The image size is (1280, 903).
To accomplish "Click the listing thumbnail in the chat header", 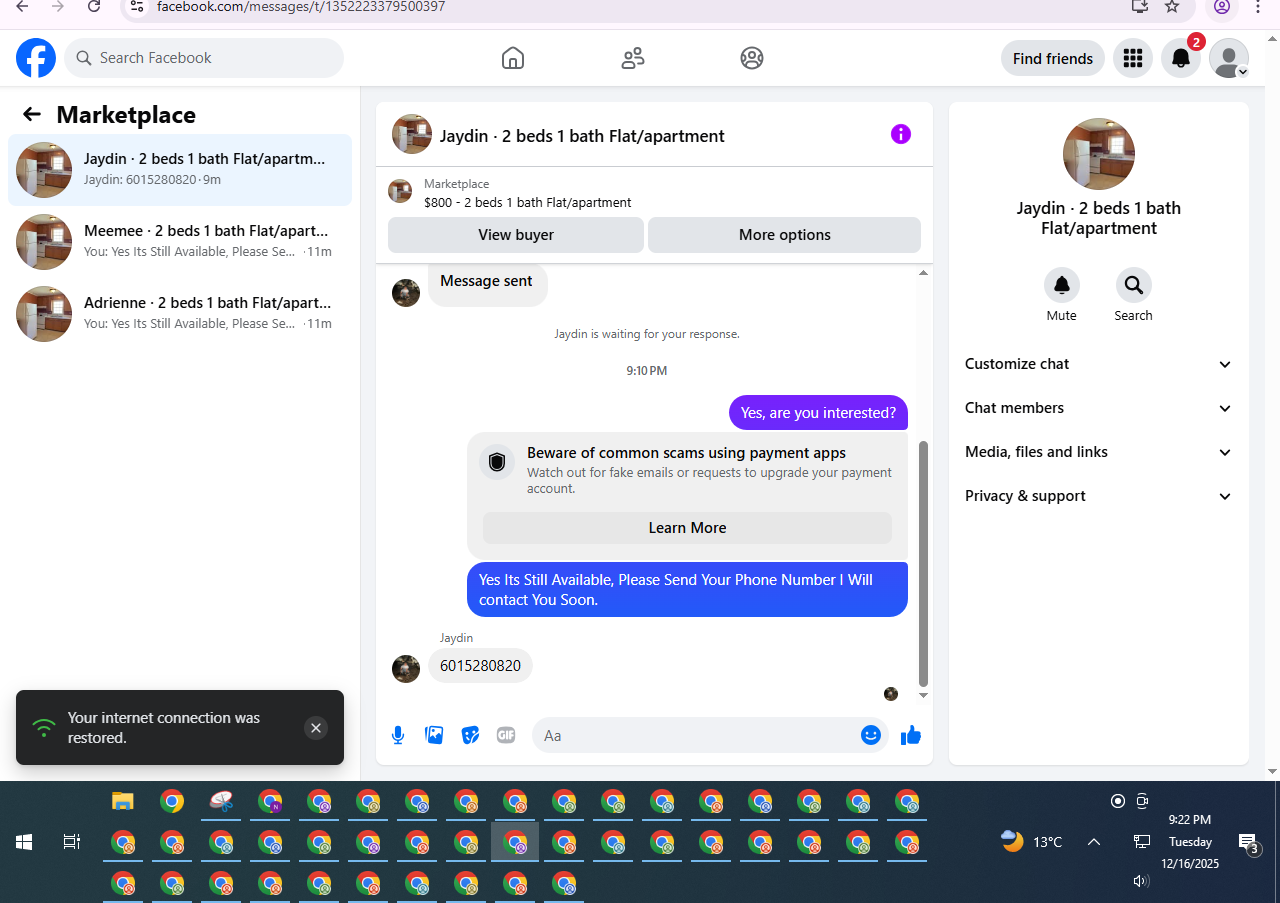I will 412,134.
